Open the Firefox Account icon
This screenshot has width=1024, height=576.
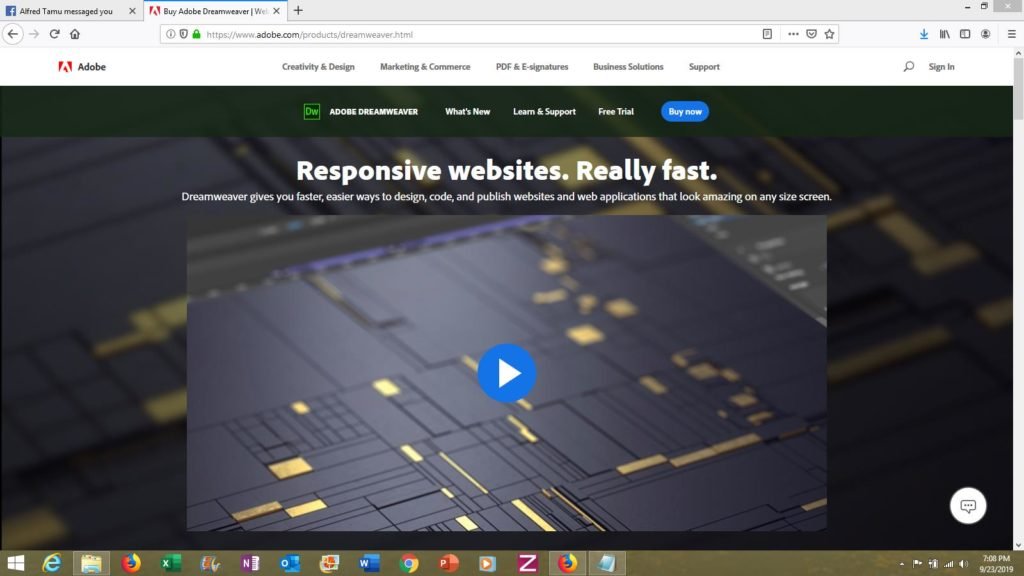[985, 34]
